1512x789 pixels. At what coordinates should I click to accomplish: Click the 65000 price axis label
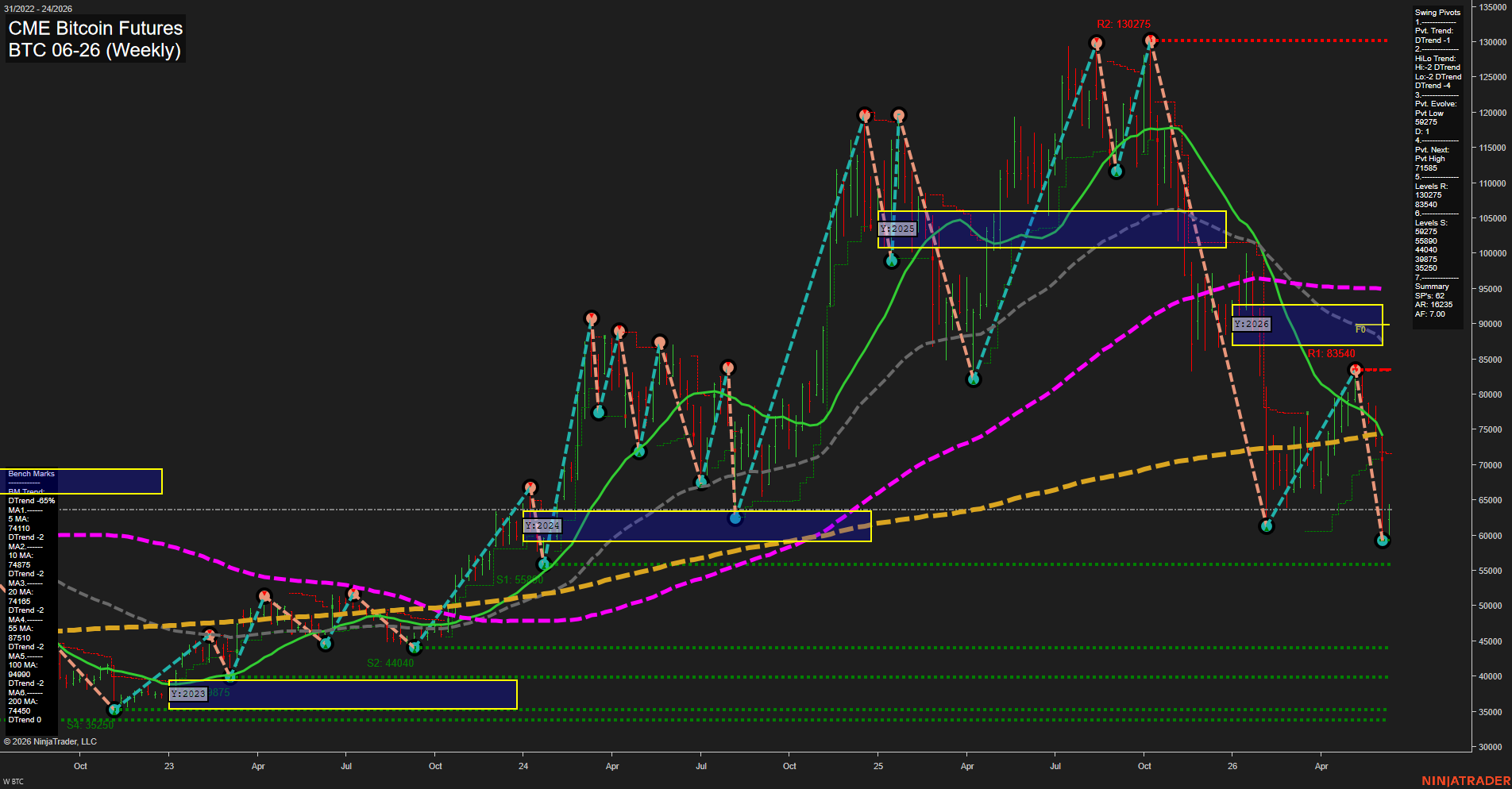click(x=1491, y=500)
